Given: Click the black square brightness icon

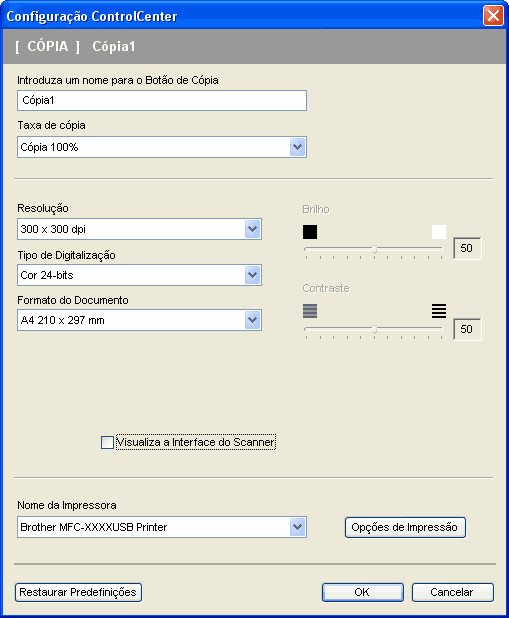Looking at the screenshot, I should pos(310,232).
